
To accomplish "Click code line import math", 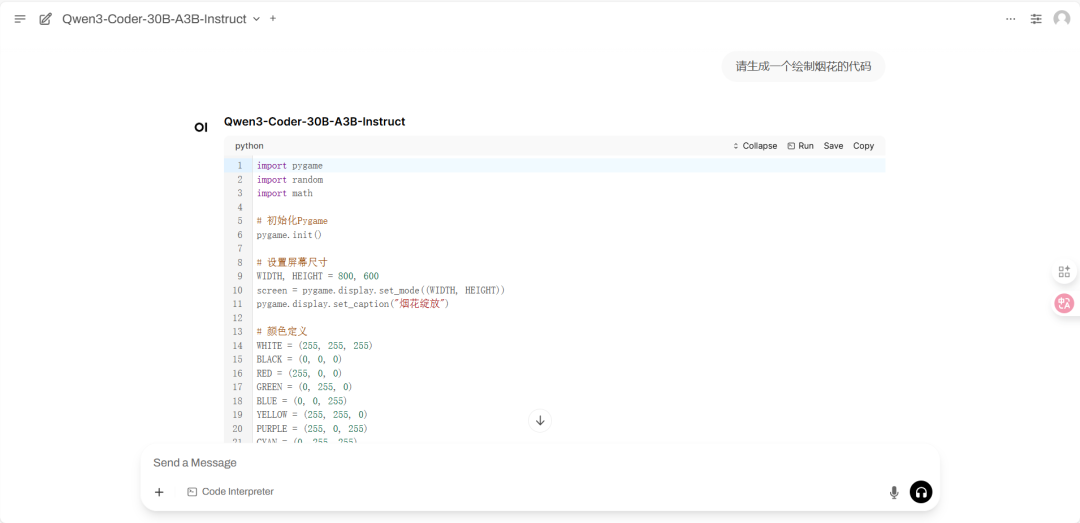I will click(284, 194).
